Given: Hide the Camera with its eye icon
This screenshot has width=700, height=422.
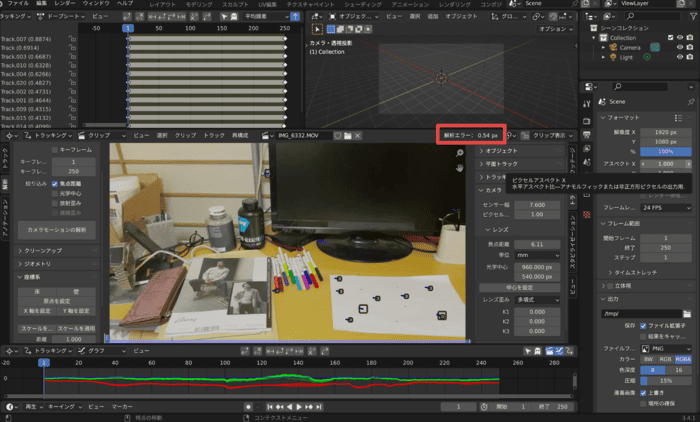Looking at the screenshot, I should point(681,47).
